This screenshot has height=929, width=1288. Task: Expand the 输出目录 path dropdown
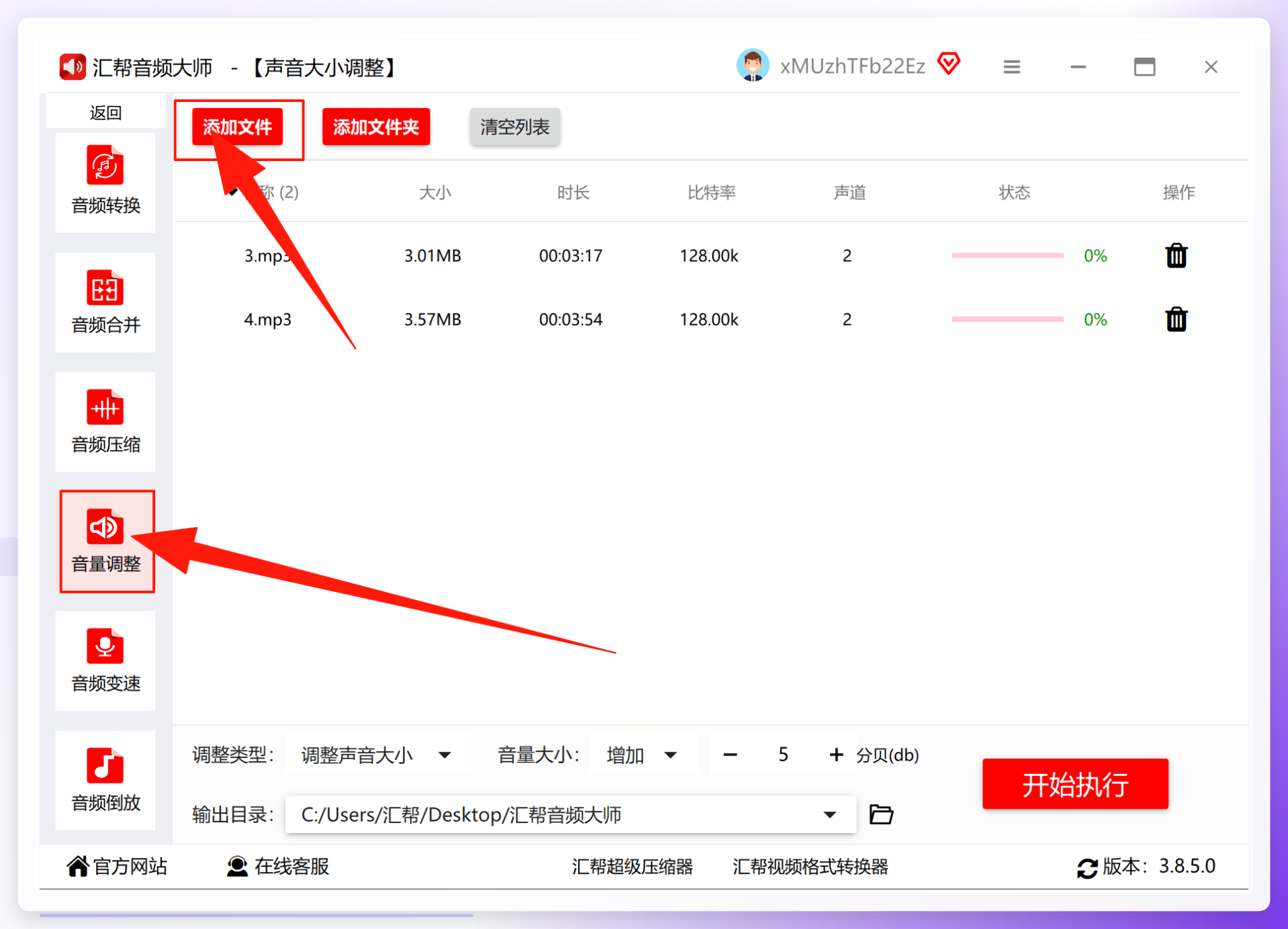point(570,815)
